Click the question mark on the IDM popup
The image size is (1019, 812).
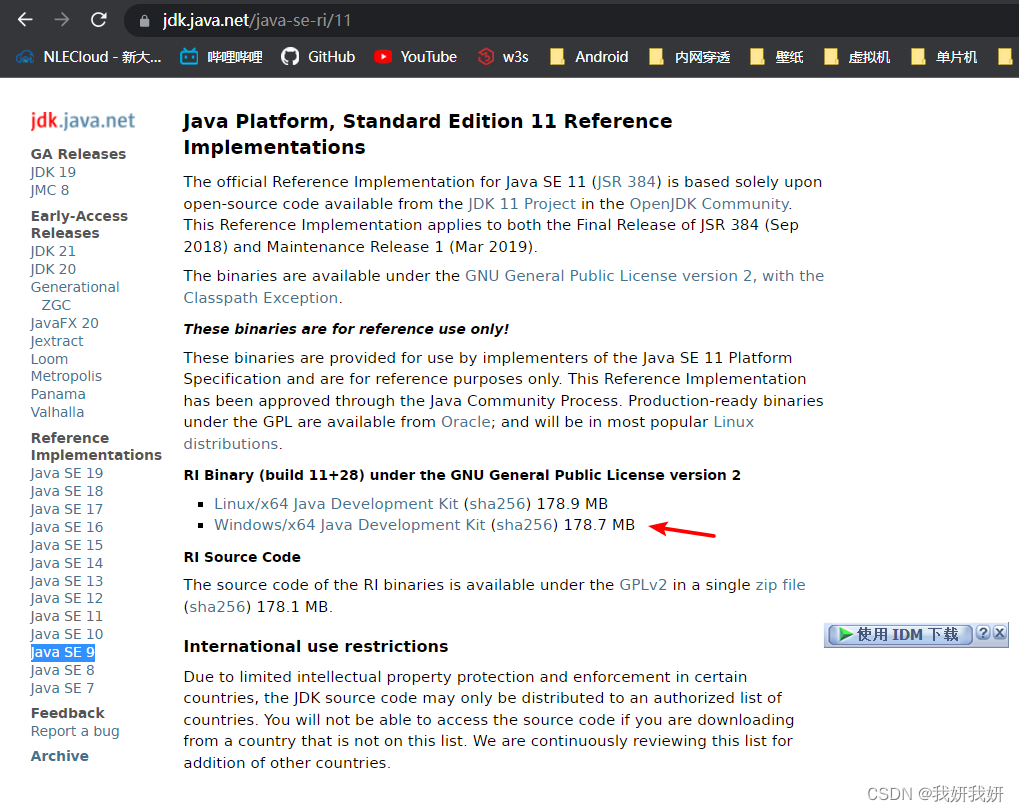point(984,634)
